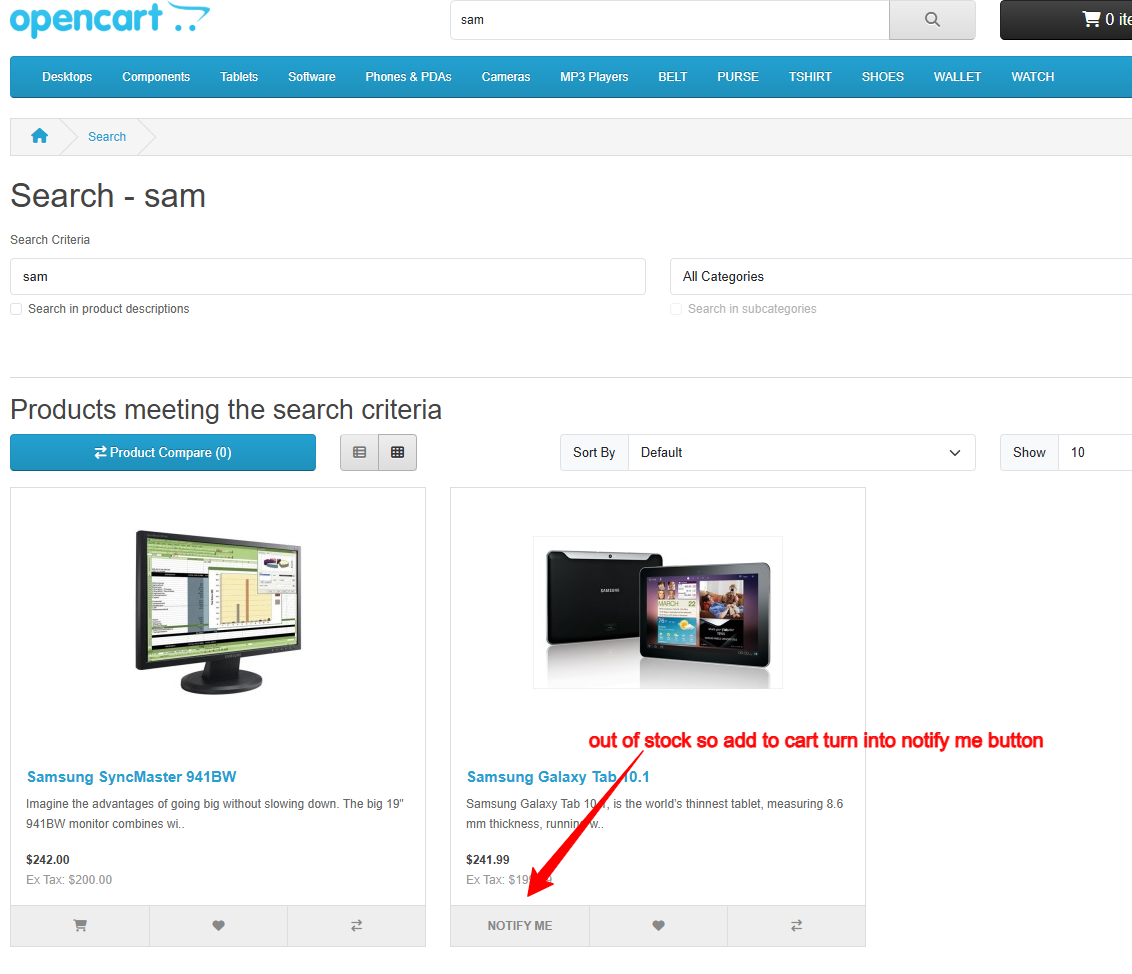This screenshot has height=974, width=1132.
Task: Expand the All Categories dropdown
Action: 900,277
